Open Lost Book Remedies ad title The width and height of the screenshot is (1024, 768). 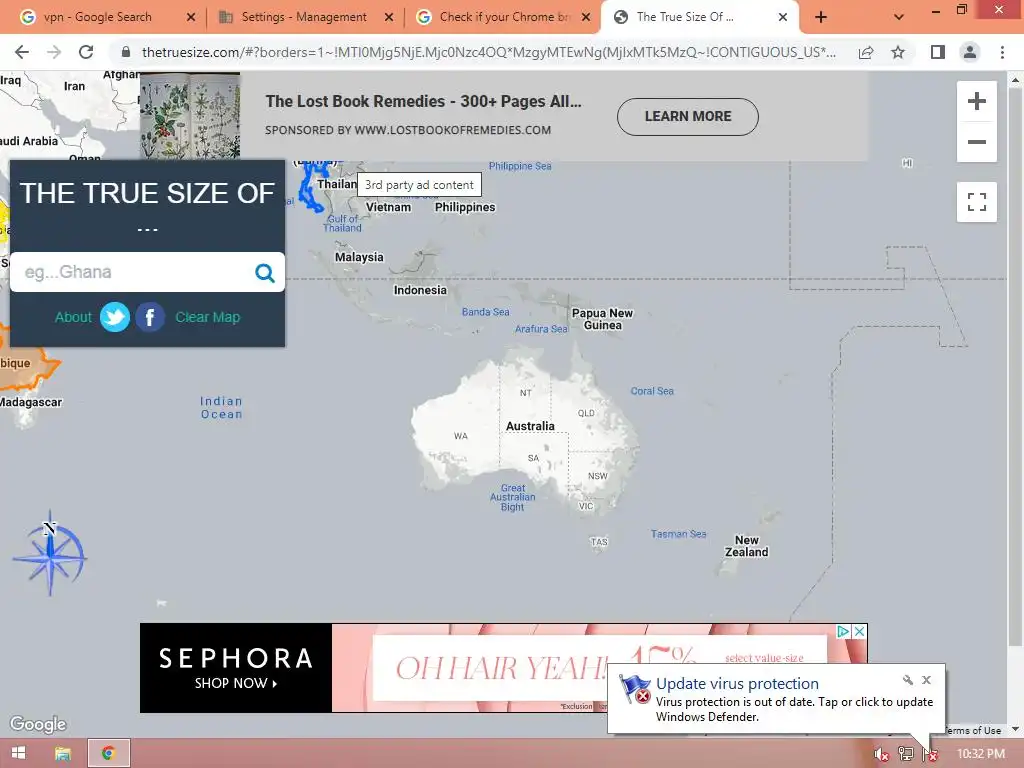tap(423, 101)
